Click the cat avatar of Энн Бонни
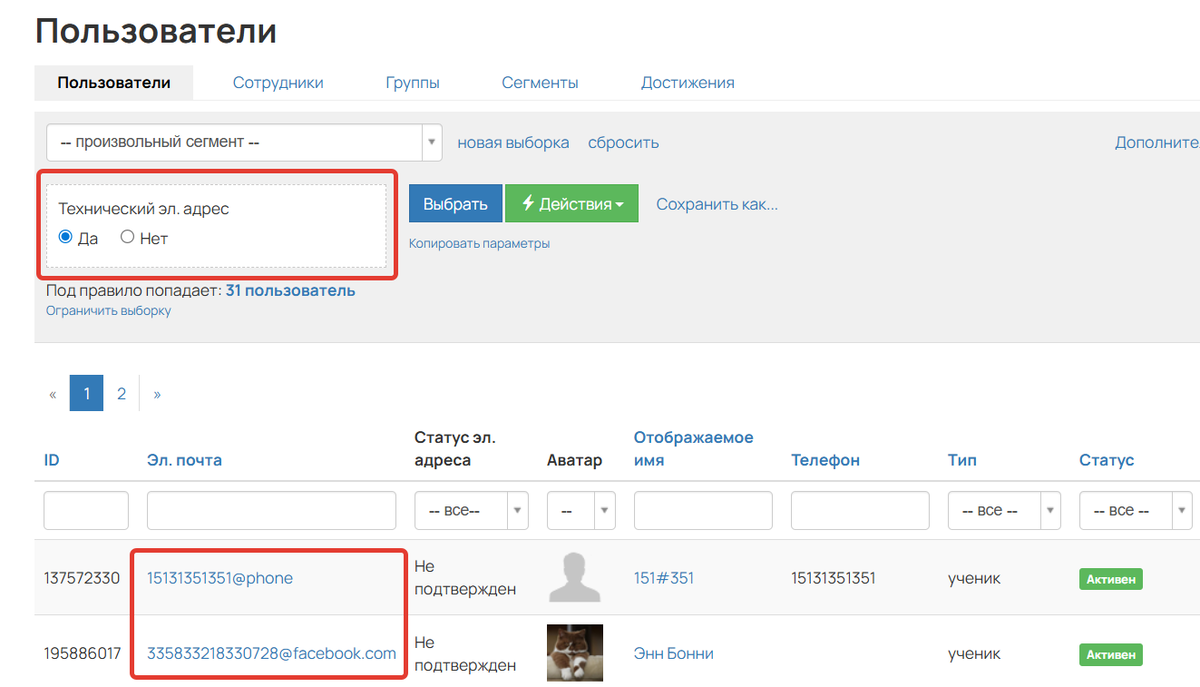This screenshot has height=687, width=1200. (x=575, y=653)
